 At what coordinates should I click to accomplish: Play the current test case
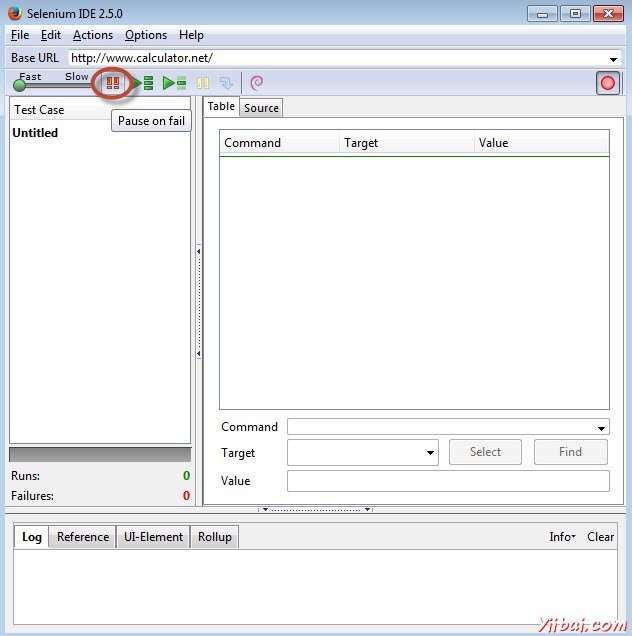tap(174, 83)
